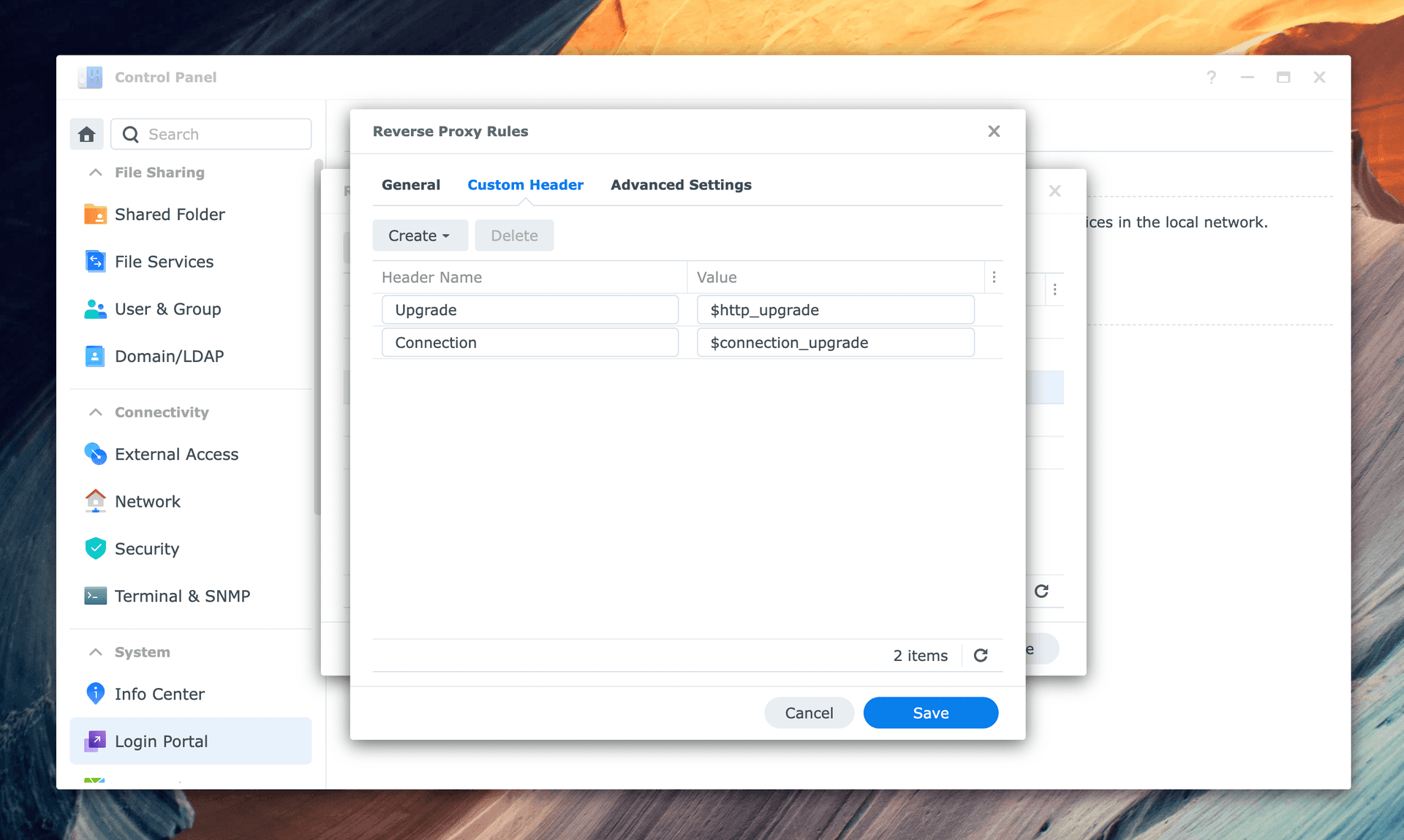
Task: Select External Access from Connectivity
Action: 176,454
